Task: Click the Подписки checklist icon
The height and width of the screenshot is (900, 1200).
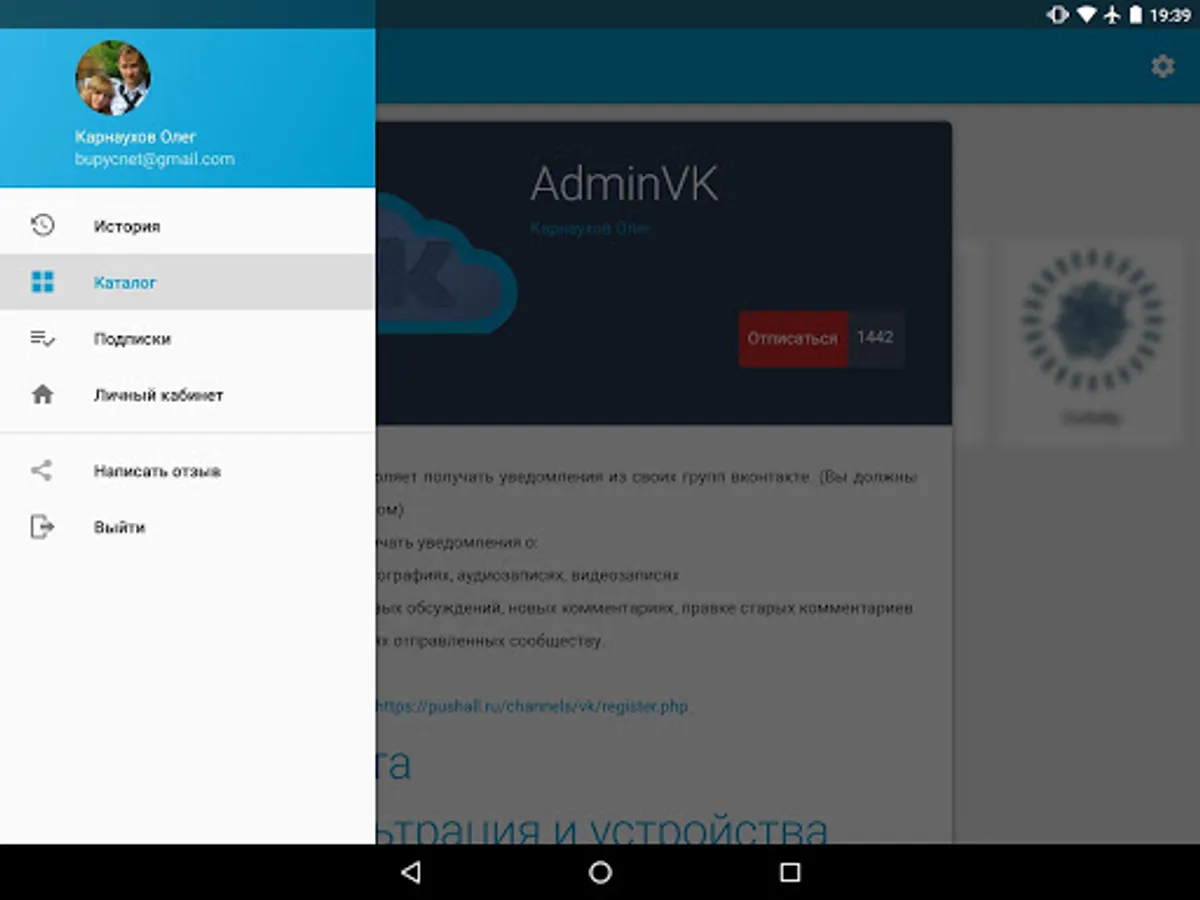Action: pyautogui.click(x=42, y=339)
